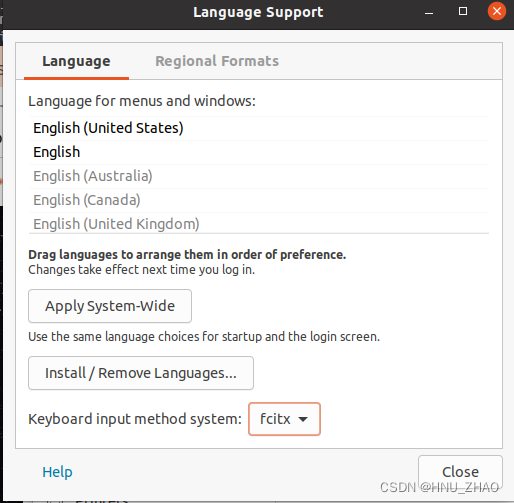Choose English (Canada) from the list
This screenshot has width=514, height=503.
coord(259,200)
